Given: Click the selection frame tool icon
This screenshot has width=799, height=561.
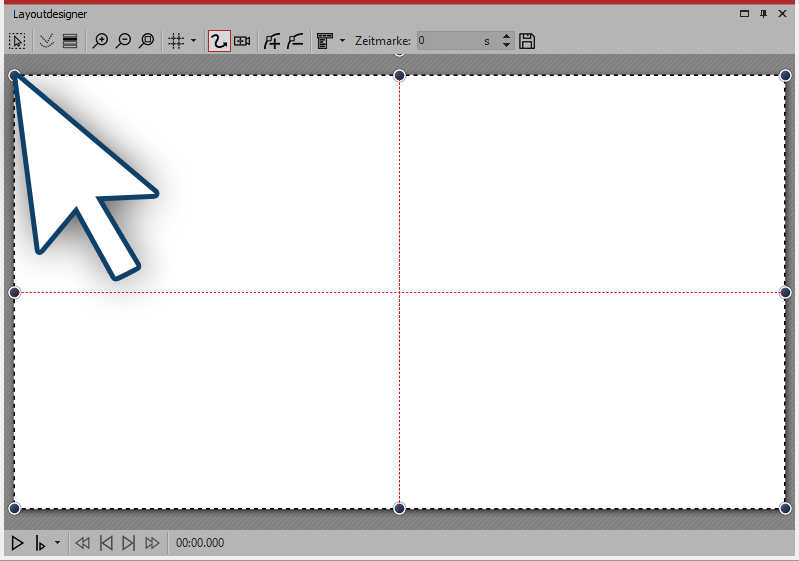Looking at the screenshot, I should [x=17, y=41].
